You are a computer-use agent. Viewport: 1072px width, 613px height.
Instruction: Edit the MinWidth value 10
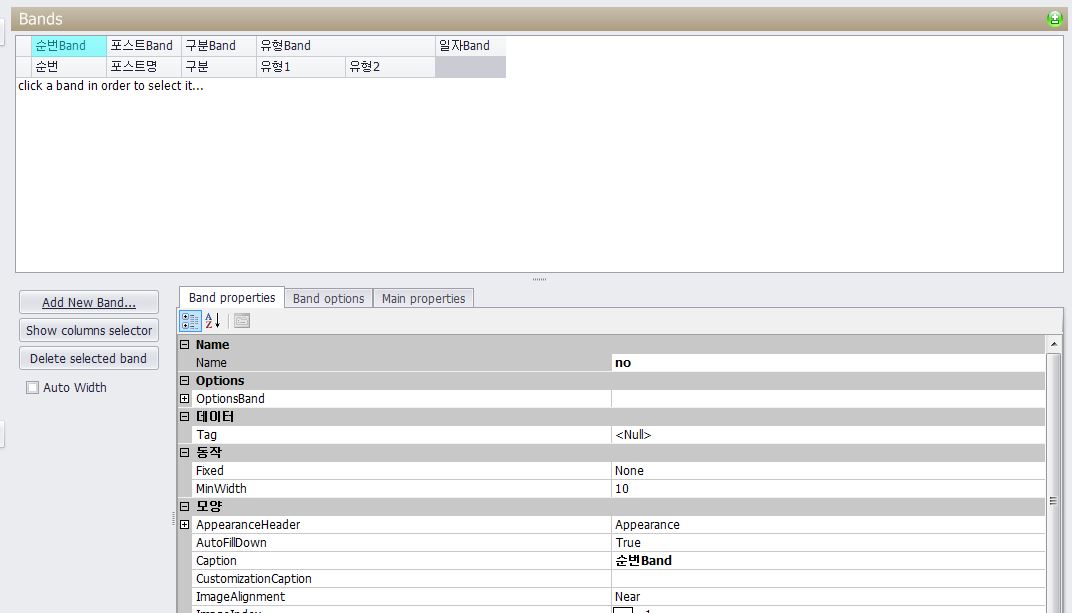click(x=828, y=489)
